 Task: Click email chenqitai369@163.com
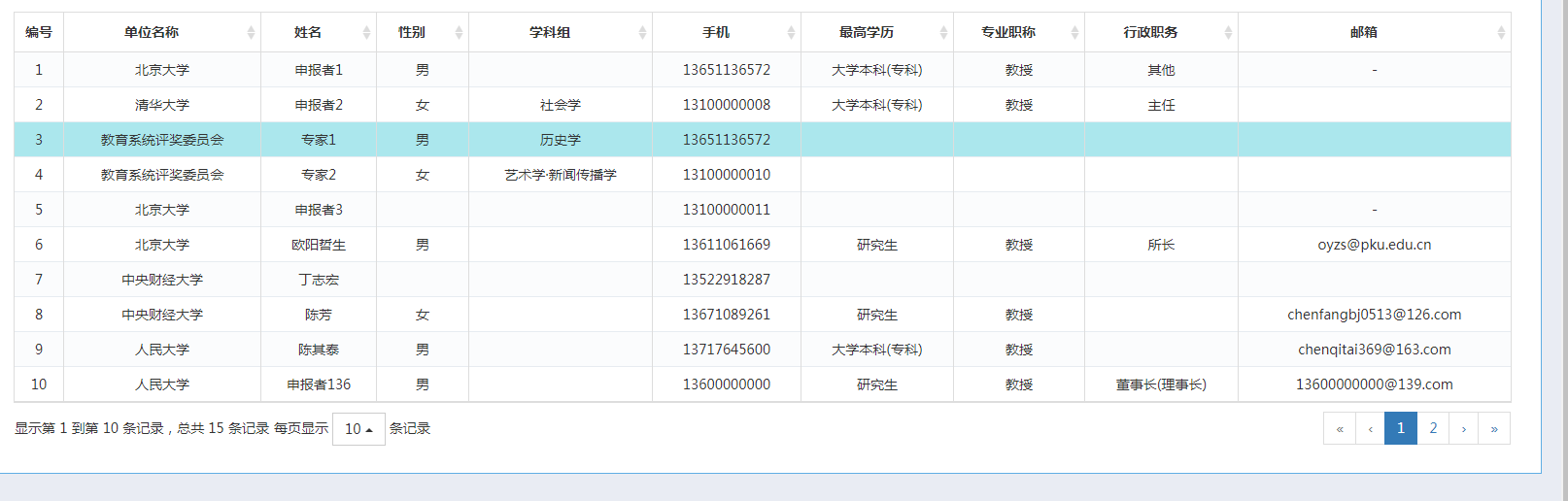click(1375, 350)
